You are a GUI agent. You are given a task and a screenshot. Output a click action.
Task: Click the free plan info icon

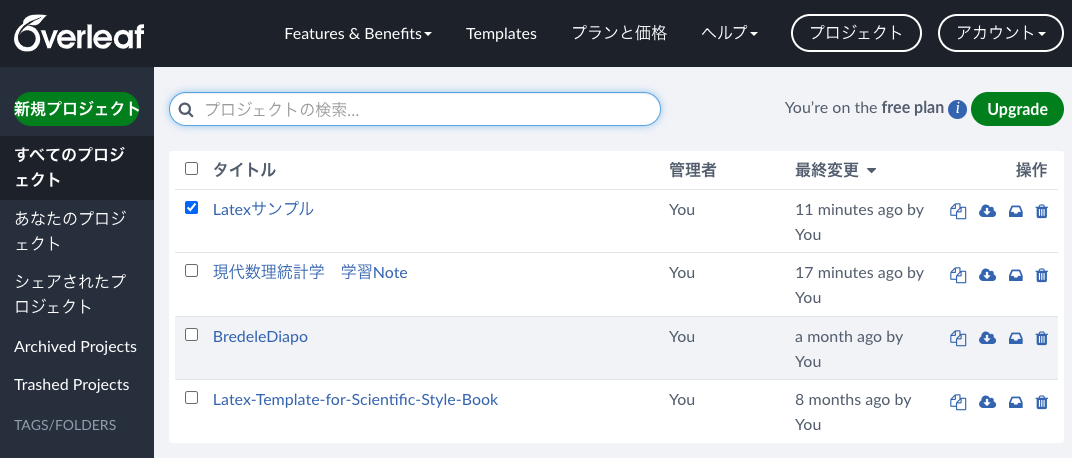(x=957, y=109)
